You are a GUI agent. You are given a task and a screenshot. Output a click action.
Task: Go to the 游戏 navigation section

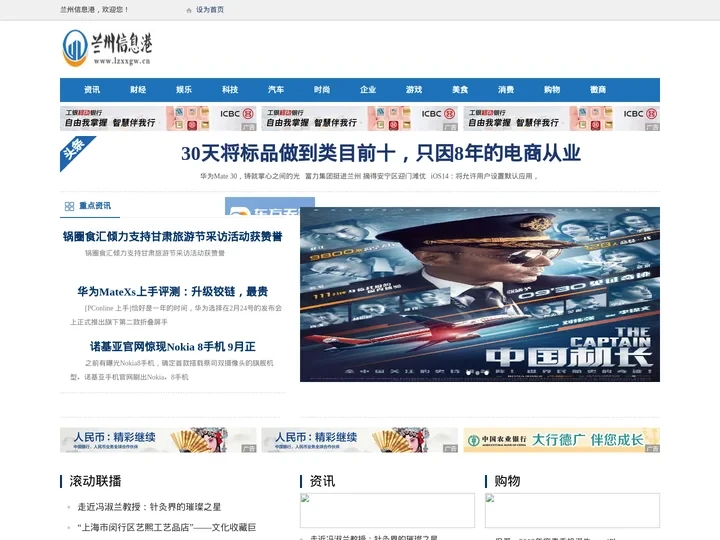[x=414, y=90]
